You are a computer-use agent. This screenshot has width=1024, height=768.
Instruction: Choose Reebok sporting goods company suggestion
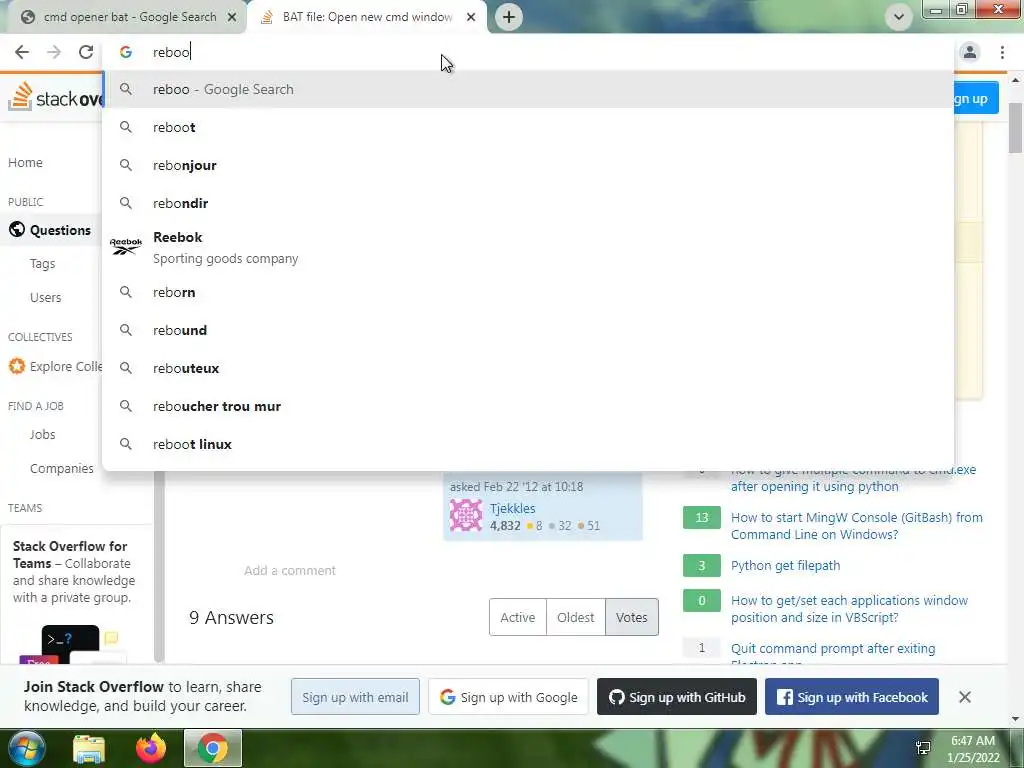528,248
